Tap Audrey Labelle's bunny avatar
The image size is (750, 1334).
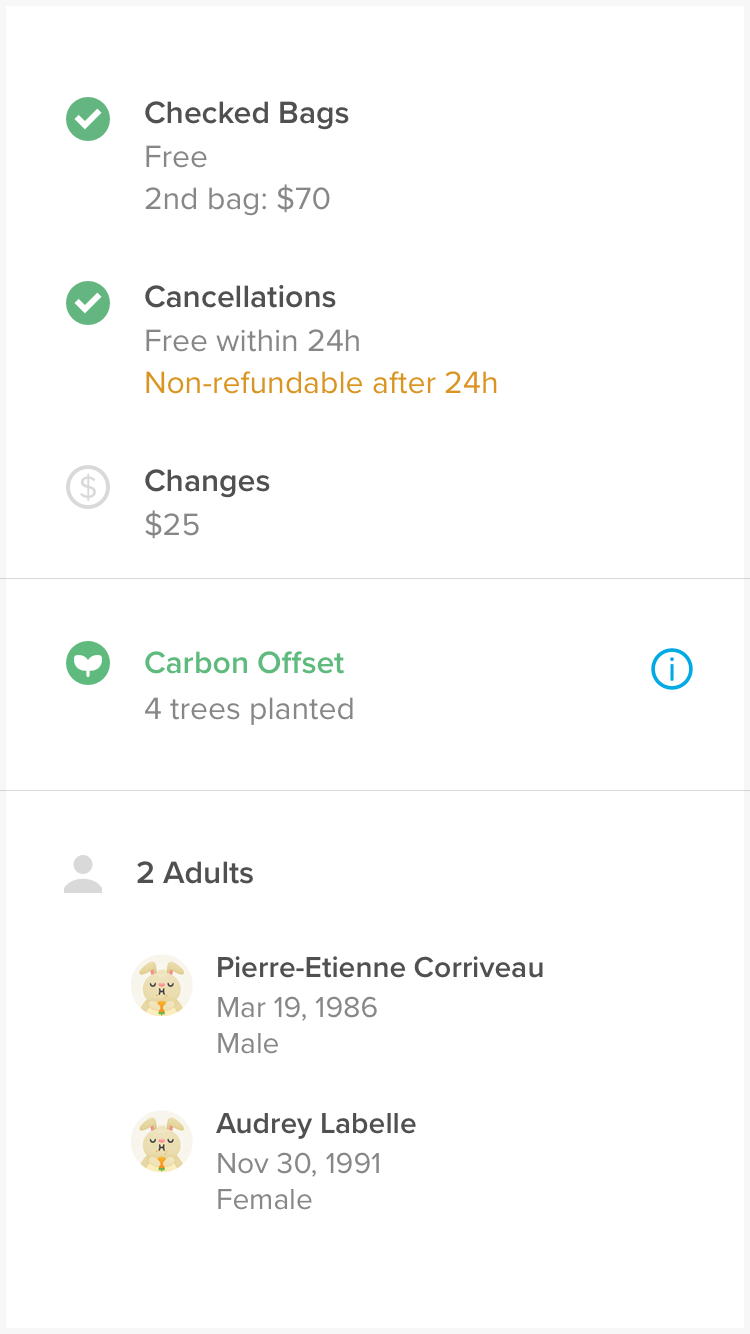pos(162,1141)
